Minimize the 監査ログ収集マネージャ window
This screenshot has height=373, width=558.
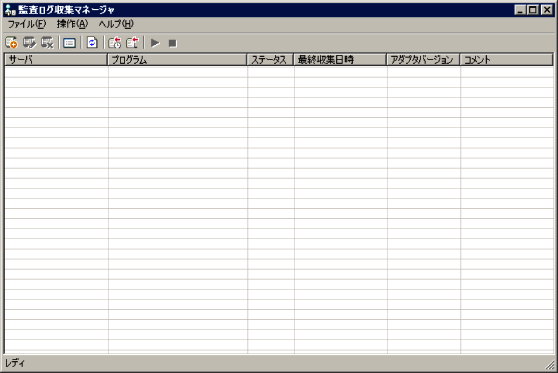tap(520, 10)
